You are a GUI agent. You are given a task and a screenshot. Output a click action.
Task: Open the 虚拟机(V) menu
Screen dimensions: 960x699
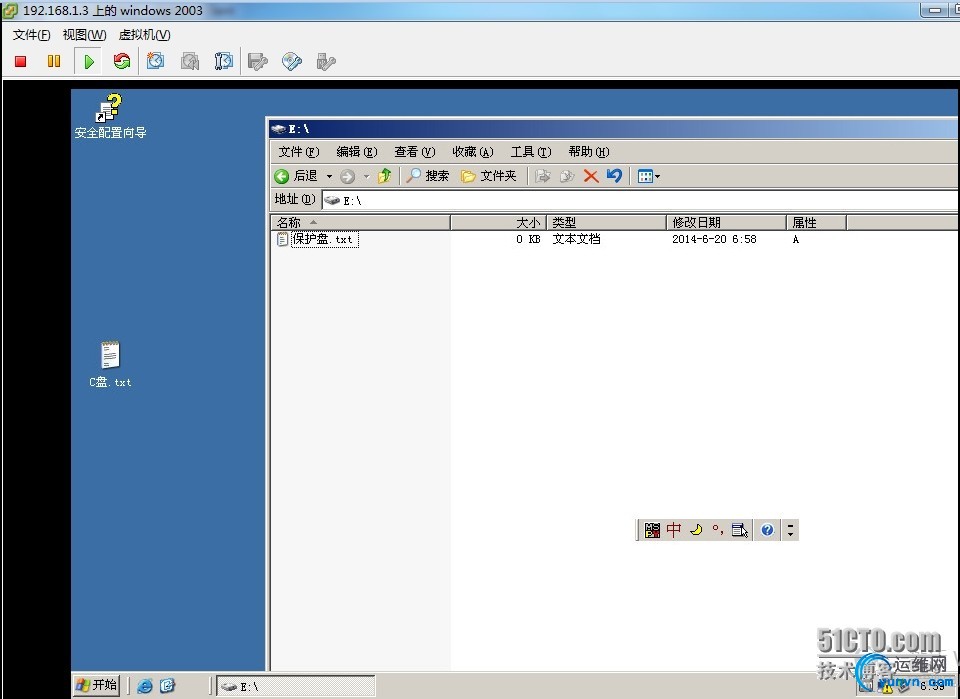(144, 36)
